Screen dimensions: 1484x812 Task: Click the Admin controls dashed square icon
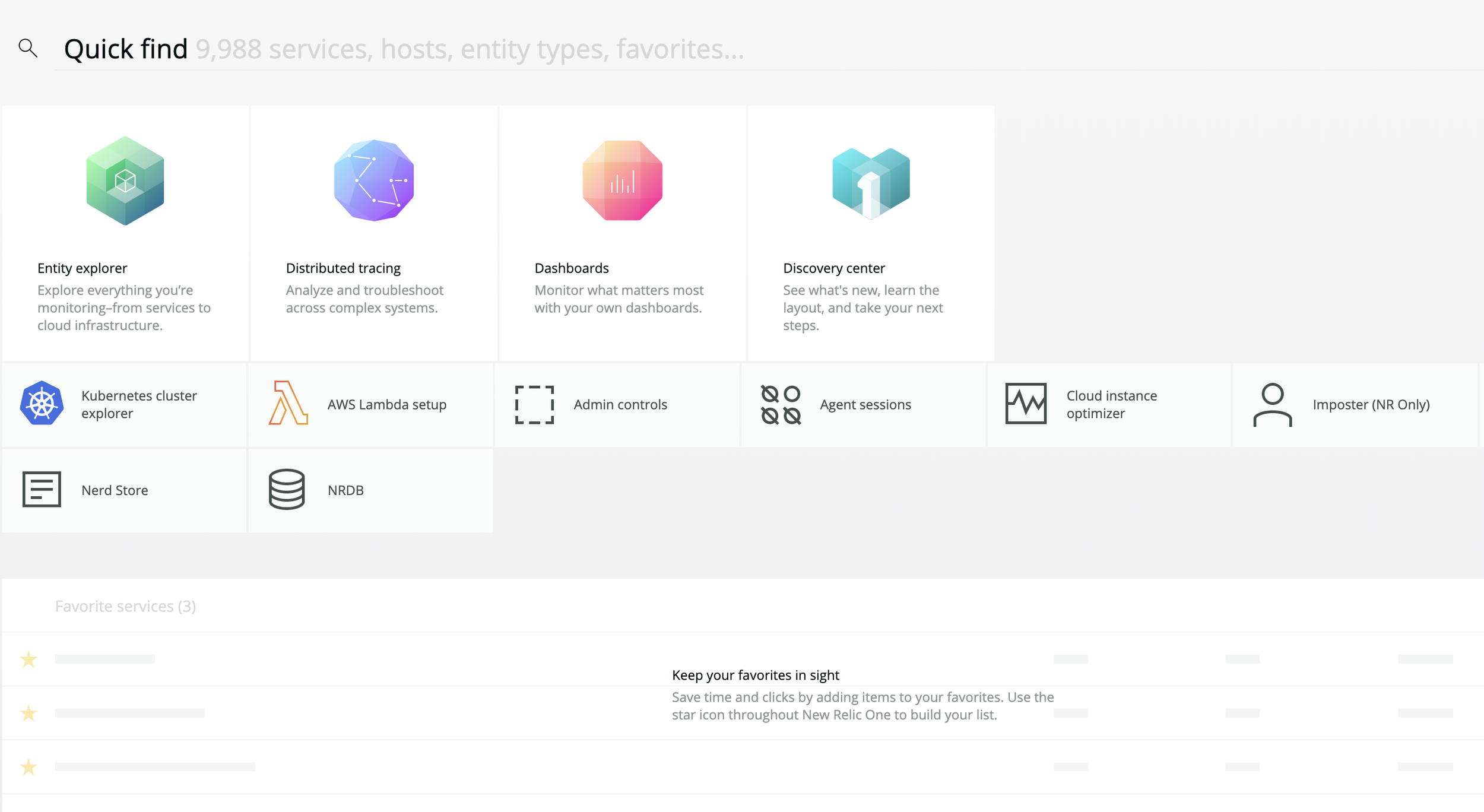point(534,404)
